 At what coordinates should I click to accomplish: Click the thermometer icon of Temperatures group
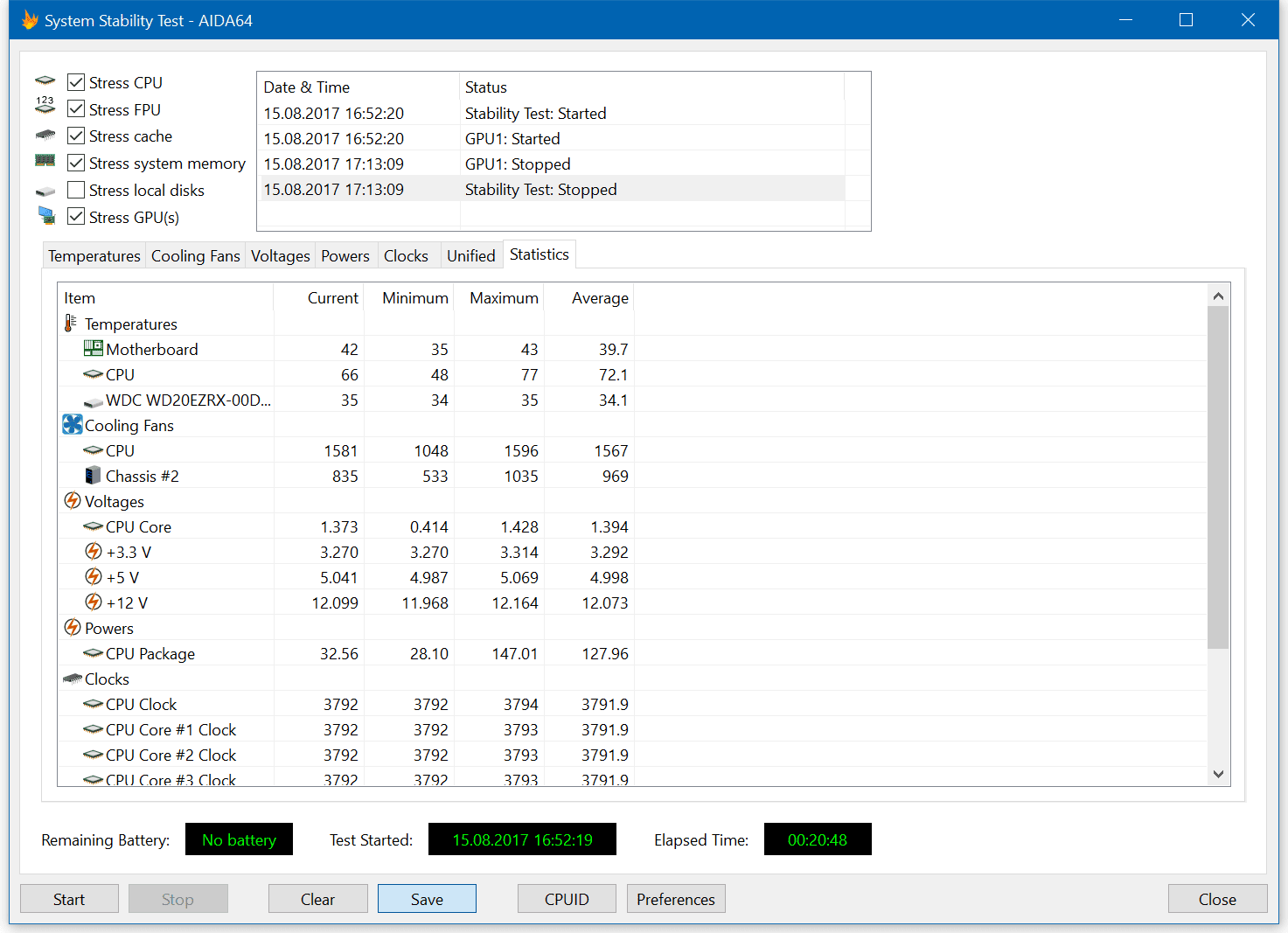[x=71, y=324]
